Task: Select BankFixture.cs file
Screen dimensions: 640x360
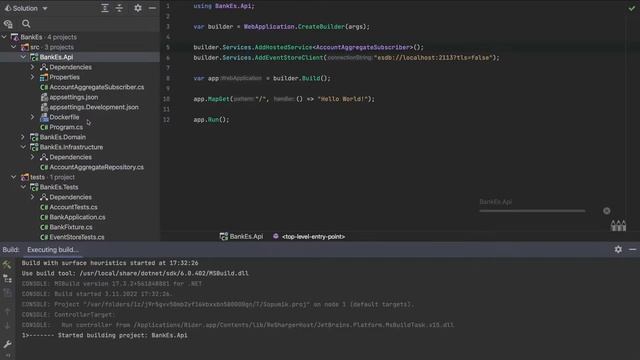Action: pyautogui.click(x=71, y=227)
